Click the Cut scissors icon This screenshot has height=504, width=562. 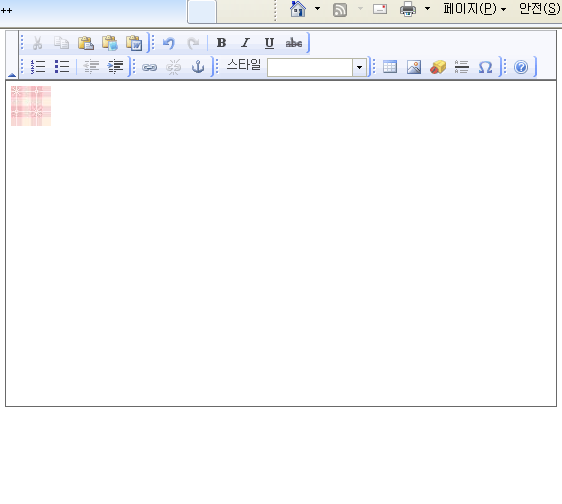37,43
